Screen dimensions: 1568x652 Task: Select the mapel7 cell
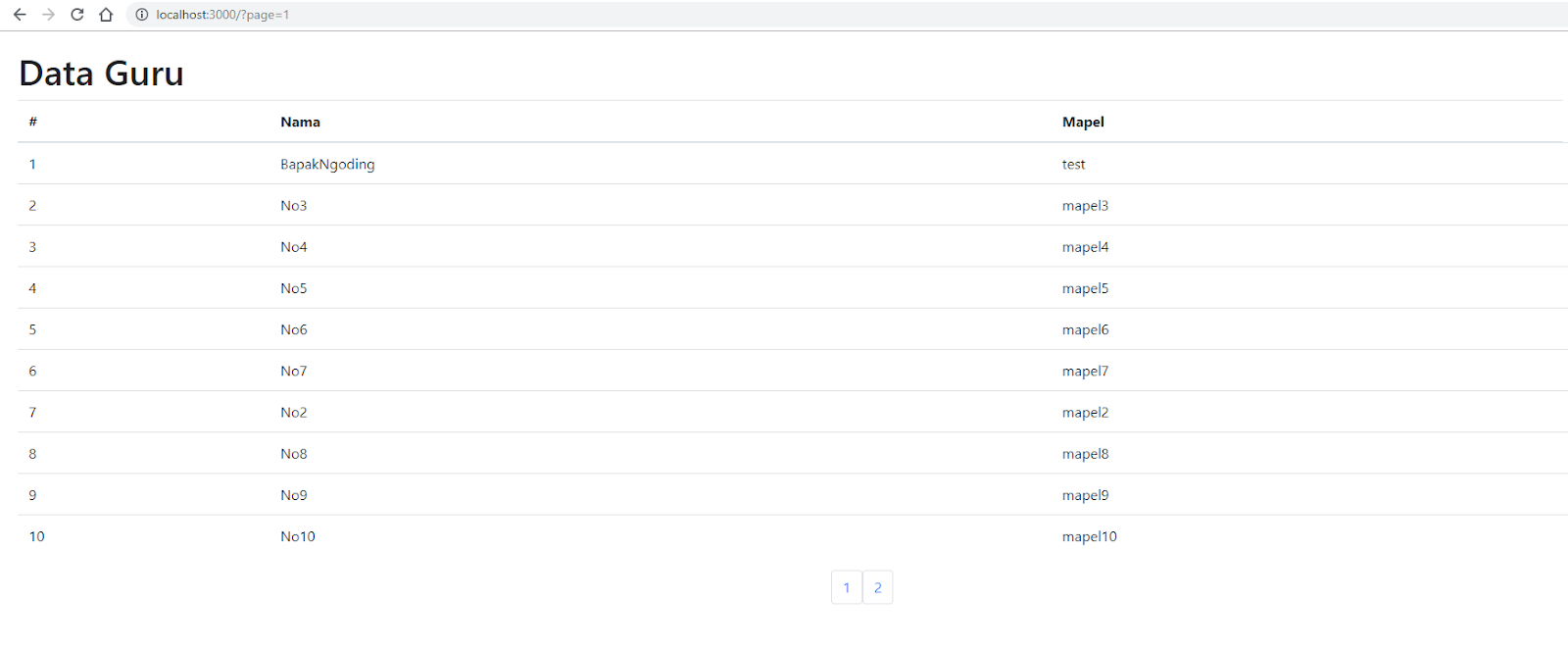(x=1085, y=371)
